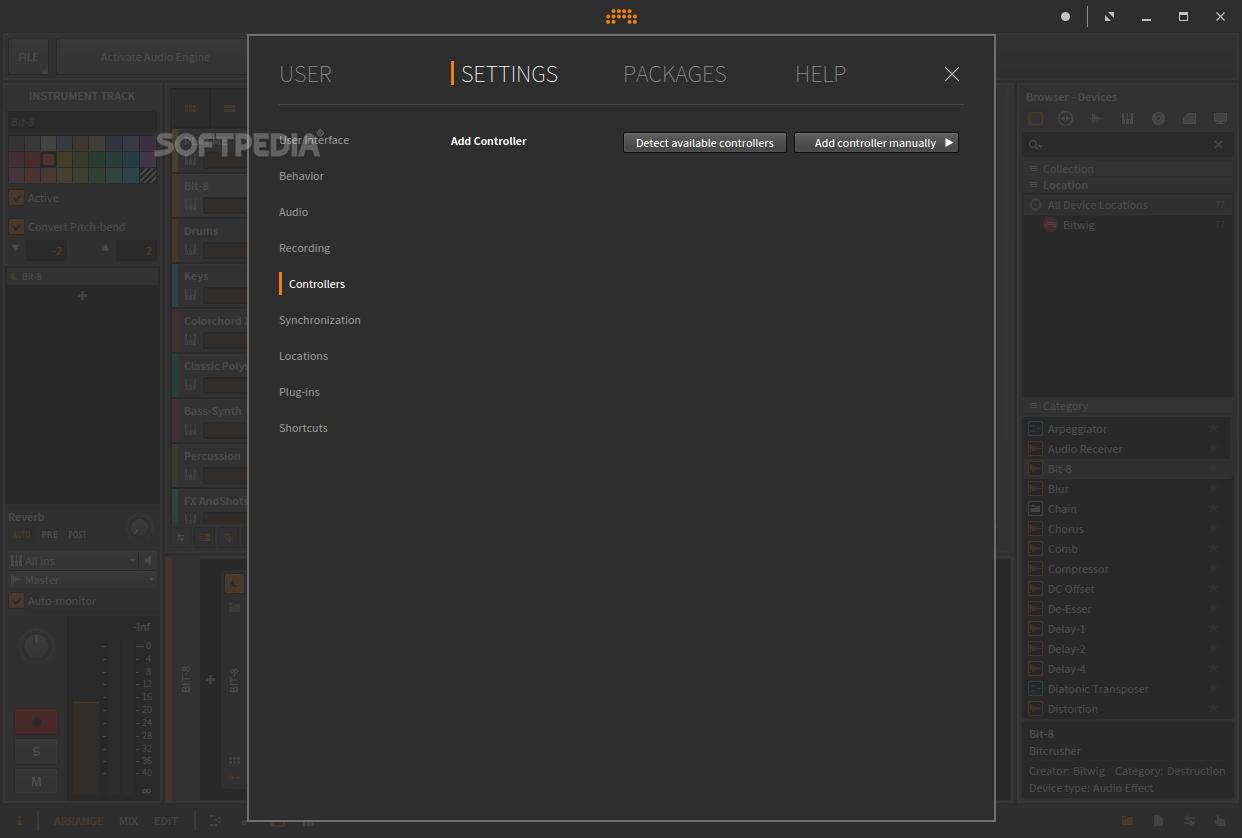Open the Add controller manually dropdown
The image size is (1242, 838).
(876, 143)
